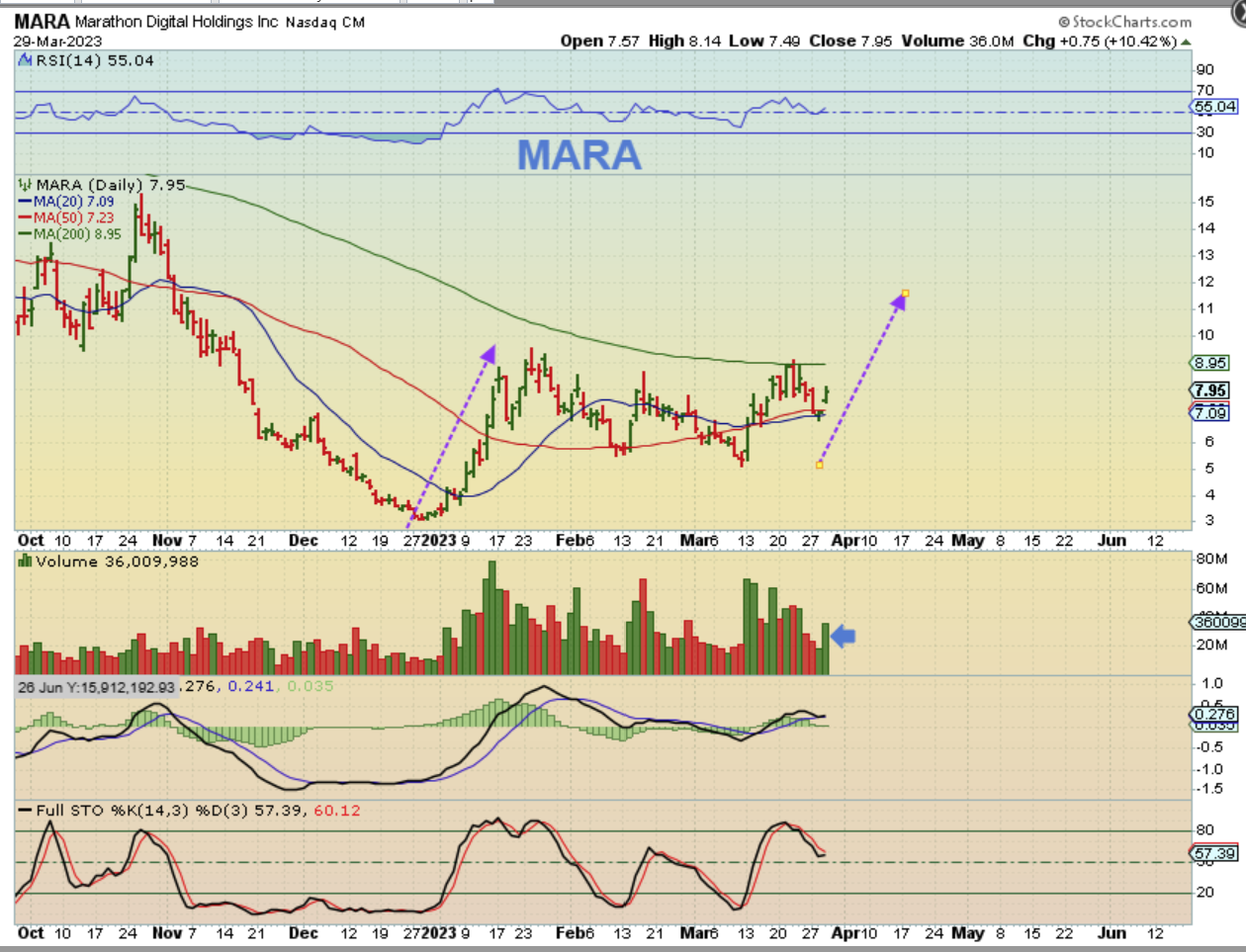Click the candlestick icon beside MARA (Daily)
Viewport: 1246px width, 952px height.
[x=26, y=185]
